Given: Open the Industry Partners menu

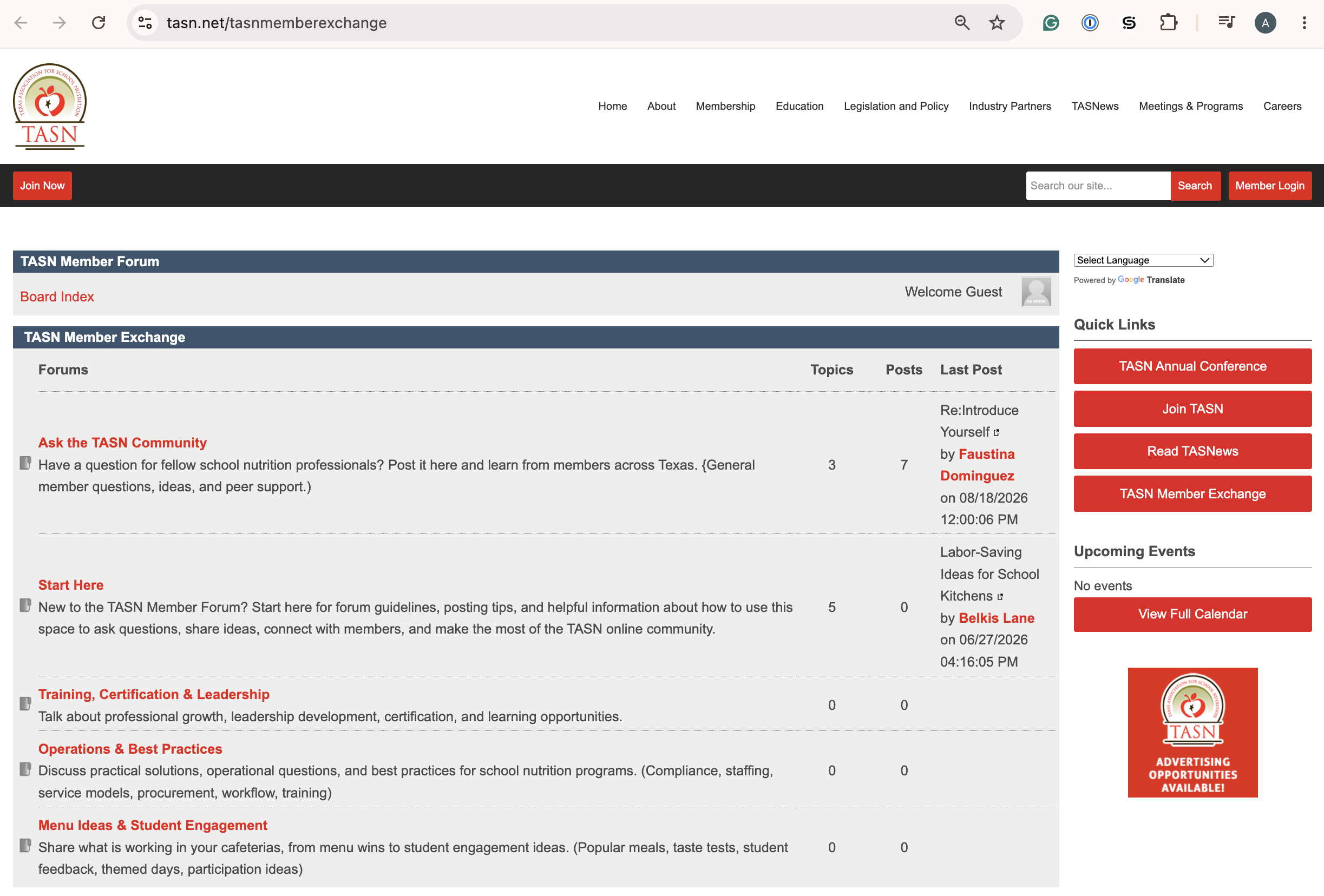Looking at the screenshot, I should point(1010,106).
